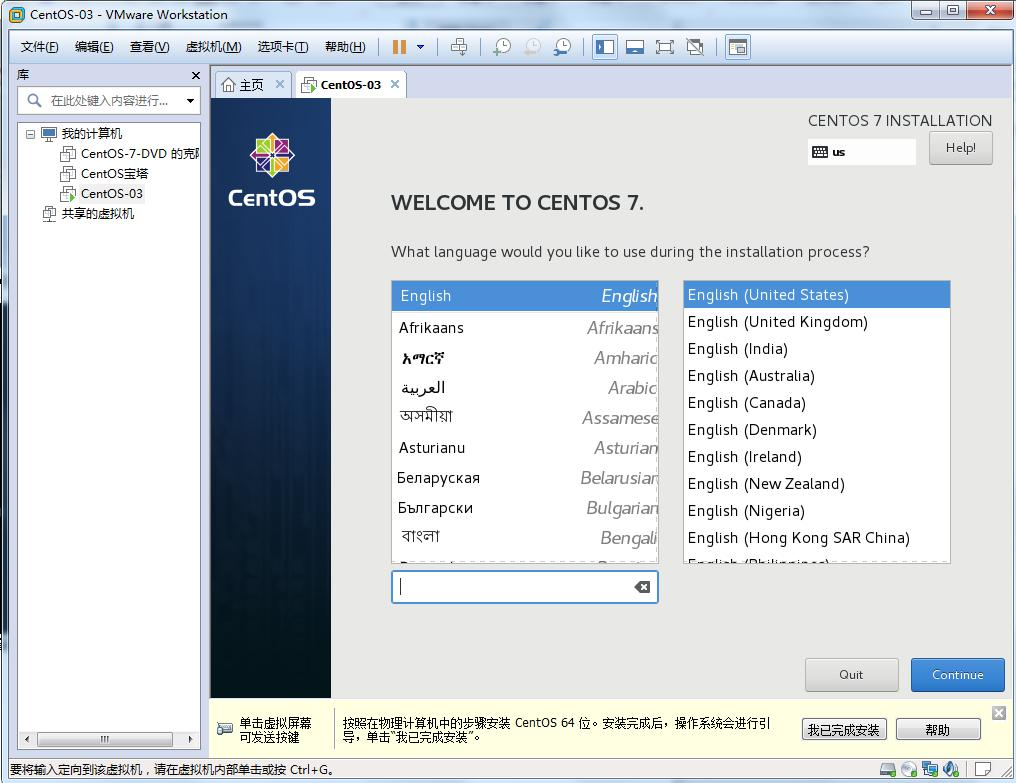Send Ctrl+Alt+Del to the virtual machine
Viewport: 1016px width, 783px height.
point(459,47)
